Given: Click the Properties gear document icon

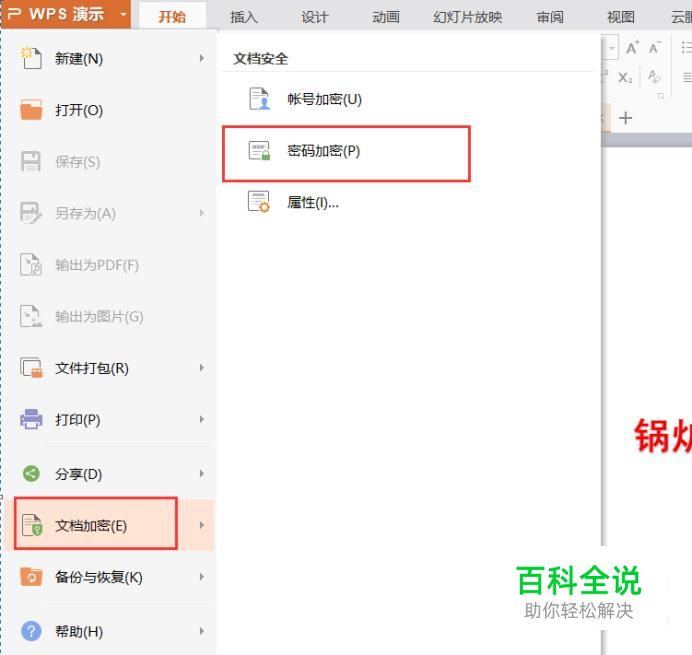Looking at the screenshot, I should tap(259, 202).
